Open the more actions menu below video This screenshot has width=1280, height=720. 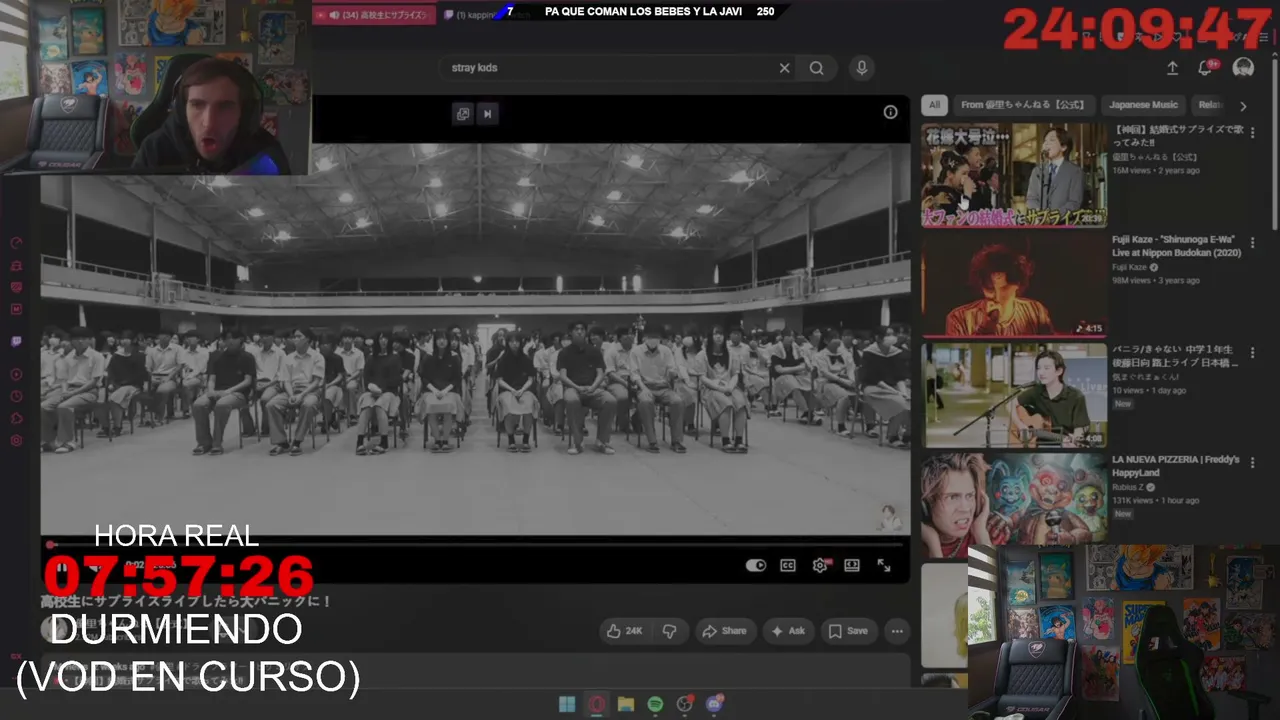point(897,631)
